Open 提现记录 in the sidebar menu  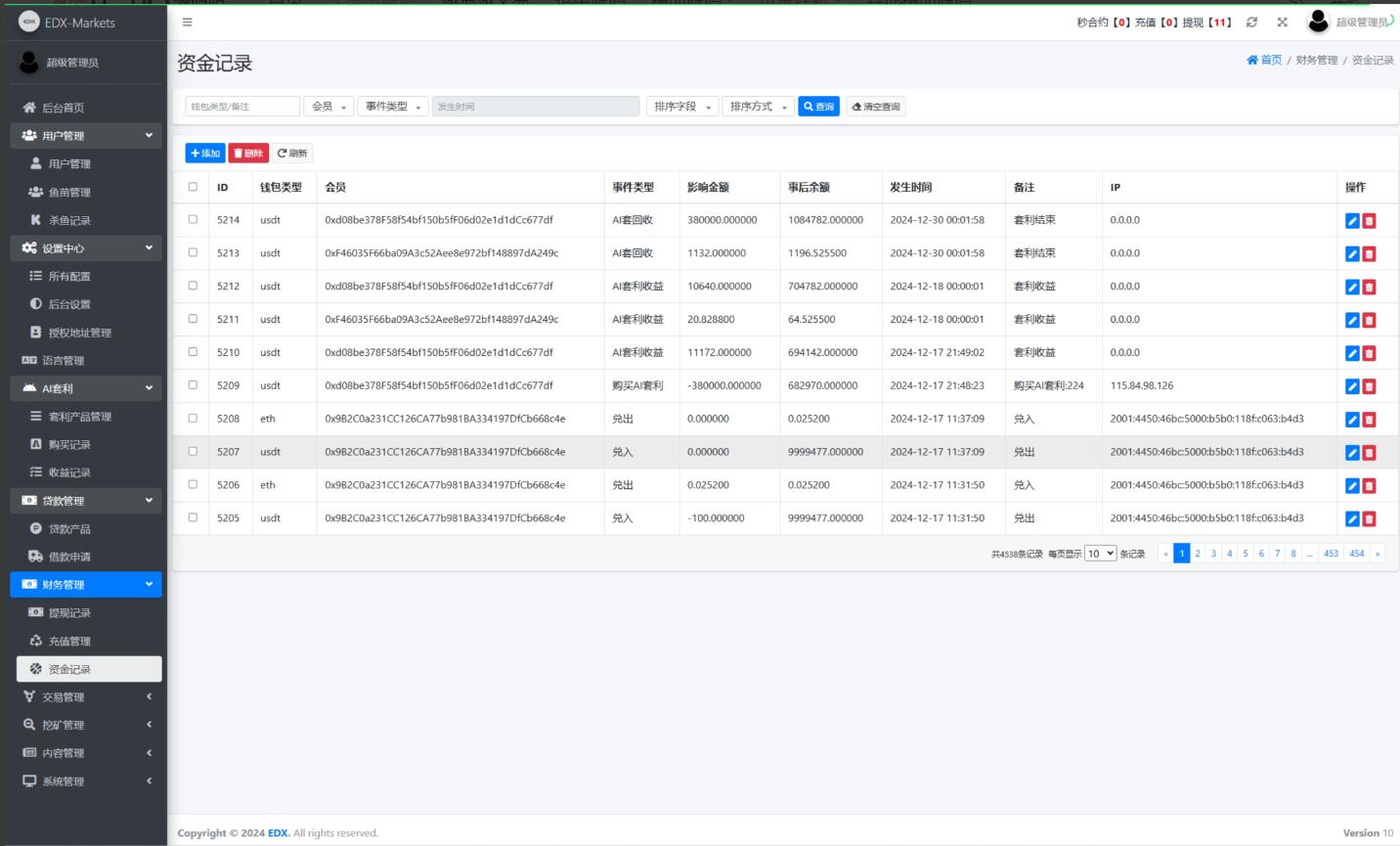click(69, 613)
